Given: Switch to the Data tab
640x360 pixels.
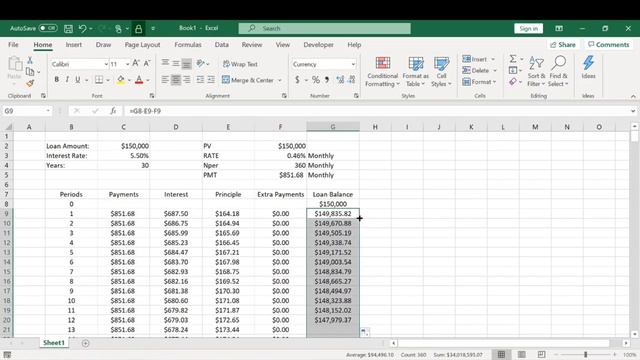Looking at the screenshot, I should (222, 44).
